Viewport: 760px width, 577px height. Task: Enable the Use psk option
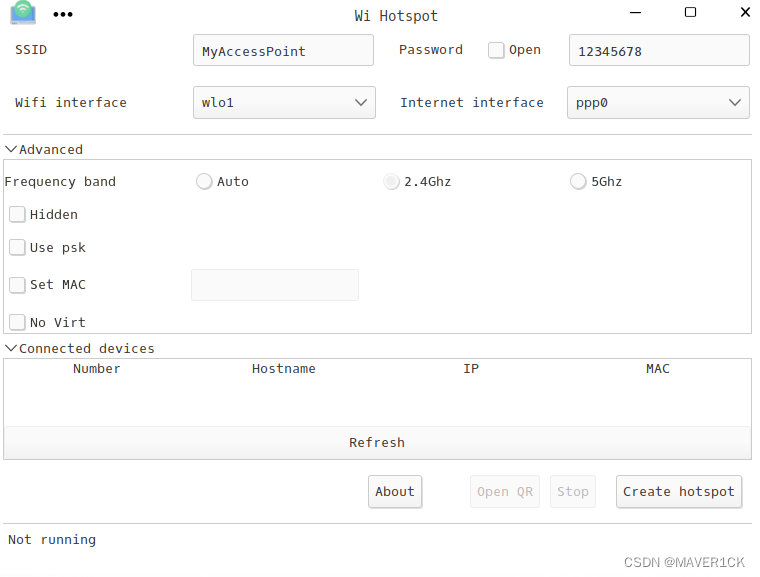[x=17, y=247]
